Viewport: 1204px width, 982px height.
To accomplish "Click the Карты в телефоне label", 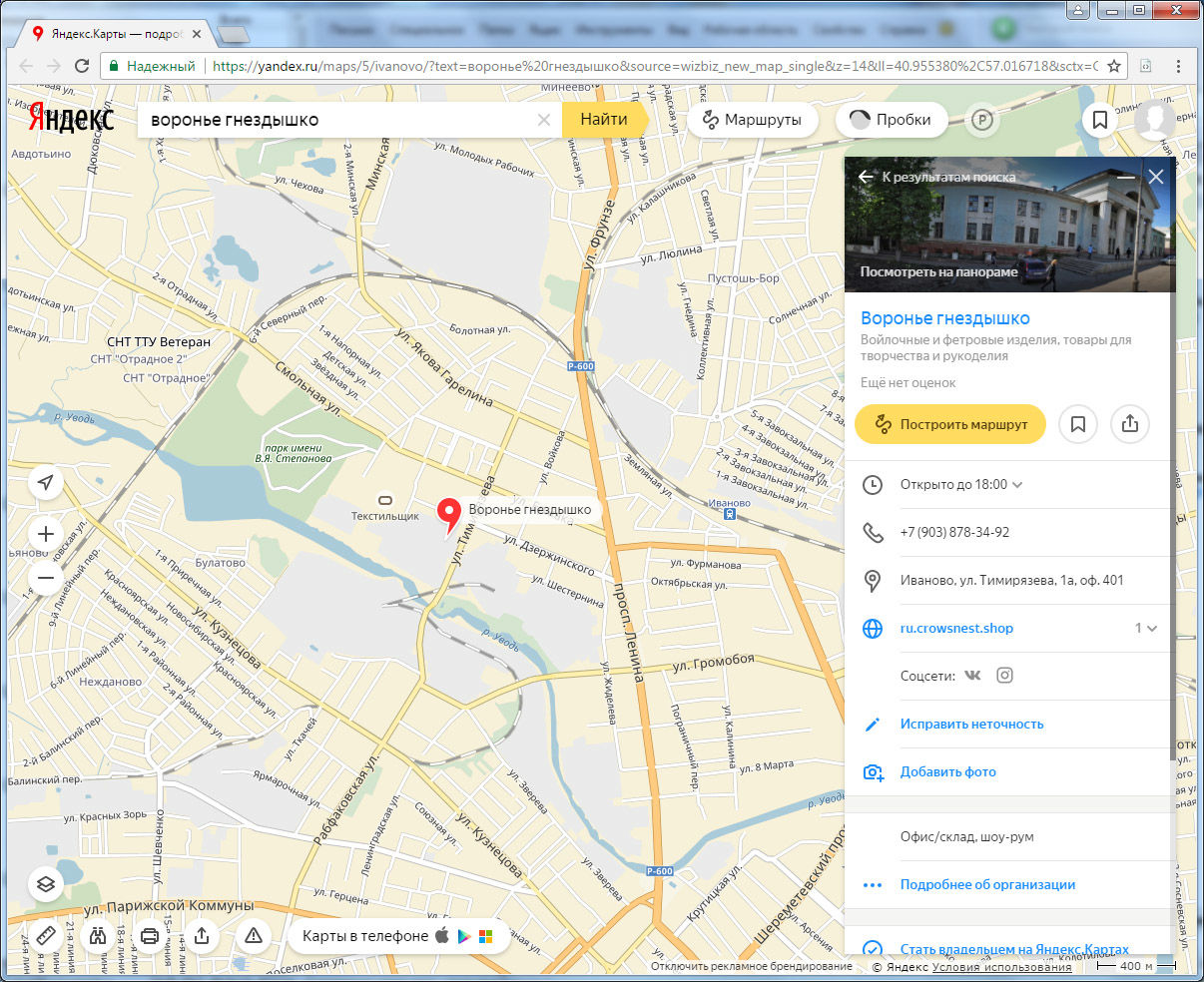I will (365, 936).
